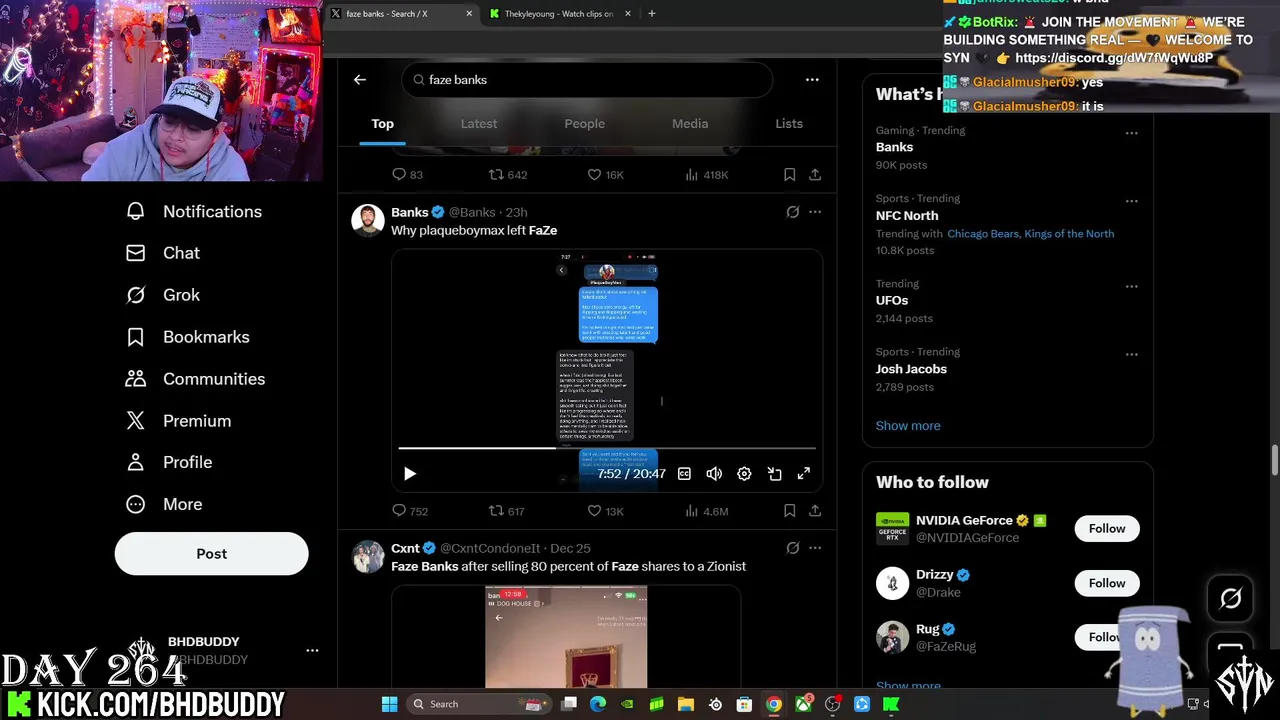Open Grok in the sidebar

[163, 296]
